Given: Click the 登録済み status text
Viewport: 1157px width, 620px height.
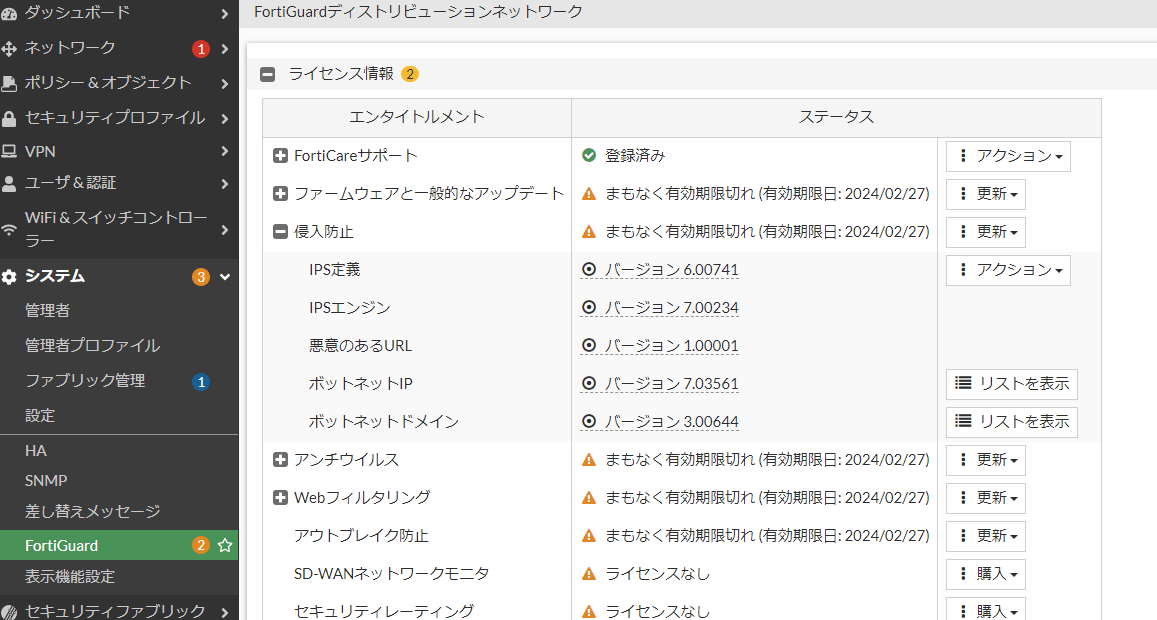Looking at the screenshot, I should (x=635, y=156).
